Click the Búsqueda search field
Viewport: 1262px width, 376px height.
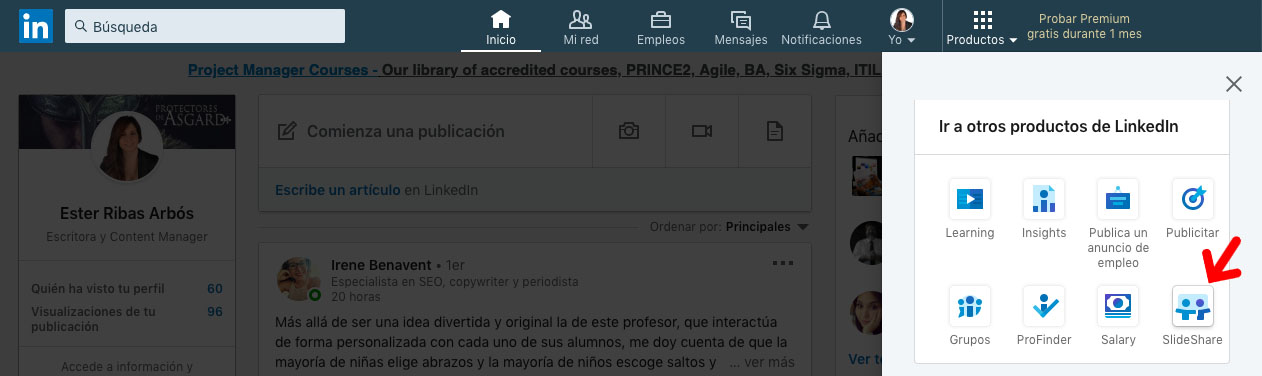coord(205,26)
